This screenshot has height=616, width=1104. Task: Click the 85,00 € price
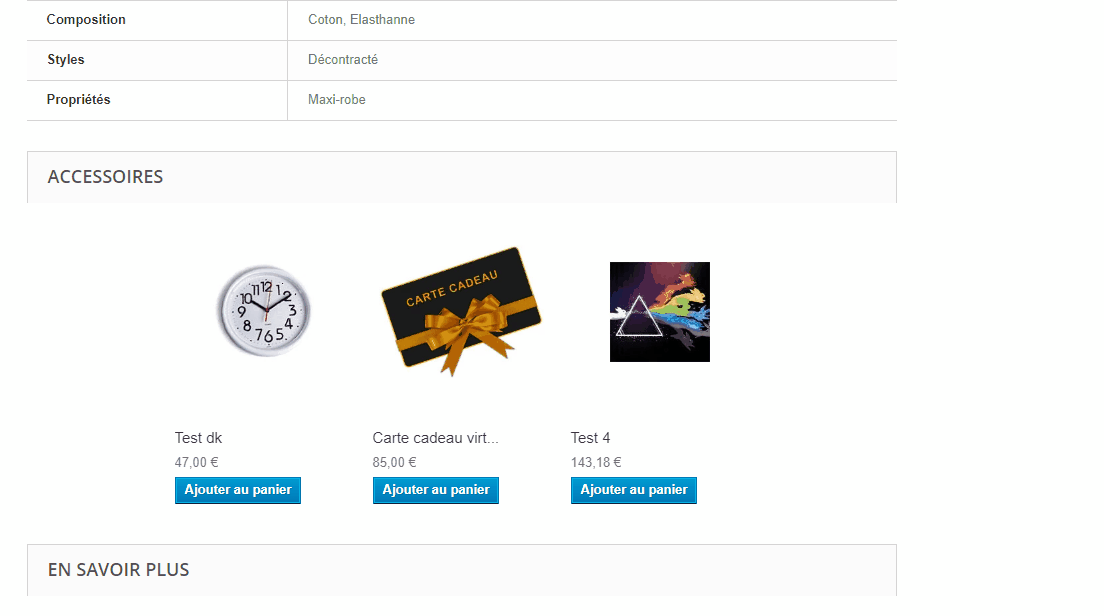tap(394, 463)
